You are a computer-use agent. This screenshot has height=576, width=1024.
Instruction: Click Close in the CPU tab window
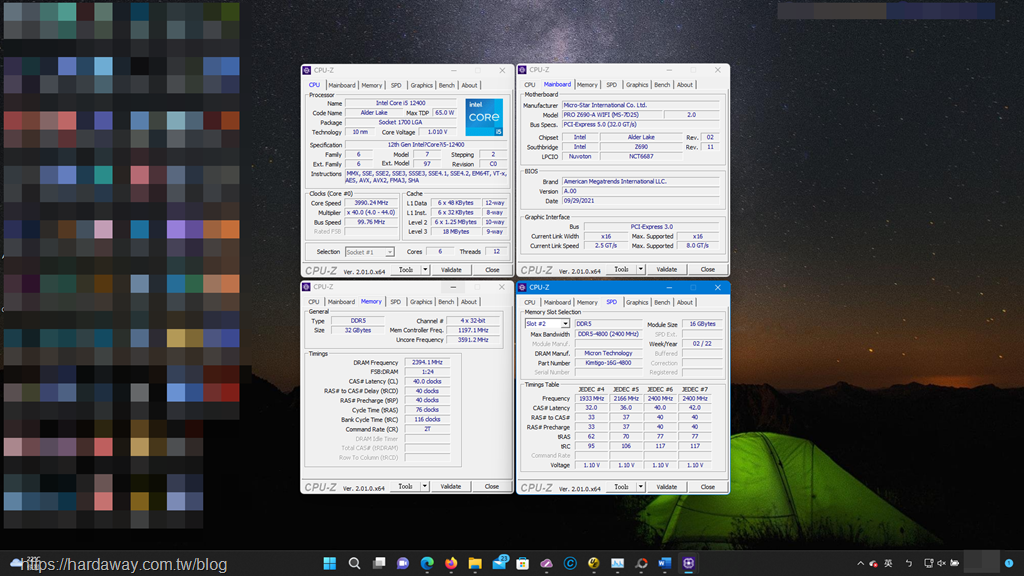click(492, 270)
